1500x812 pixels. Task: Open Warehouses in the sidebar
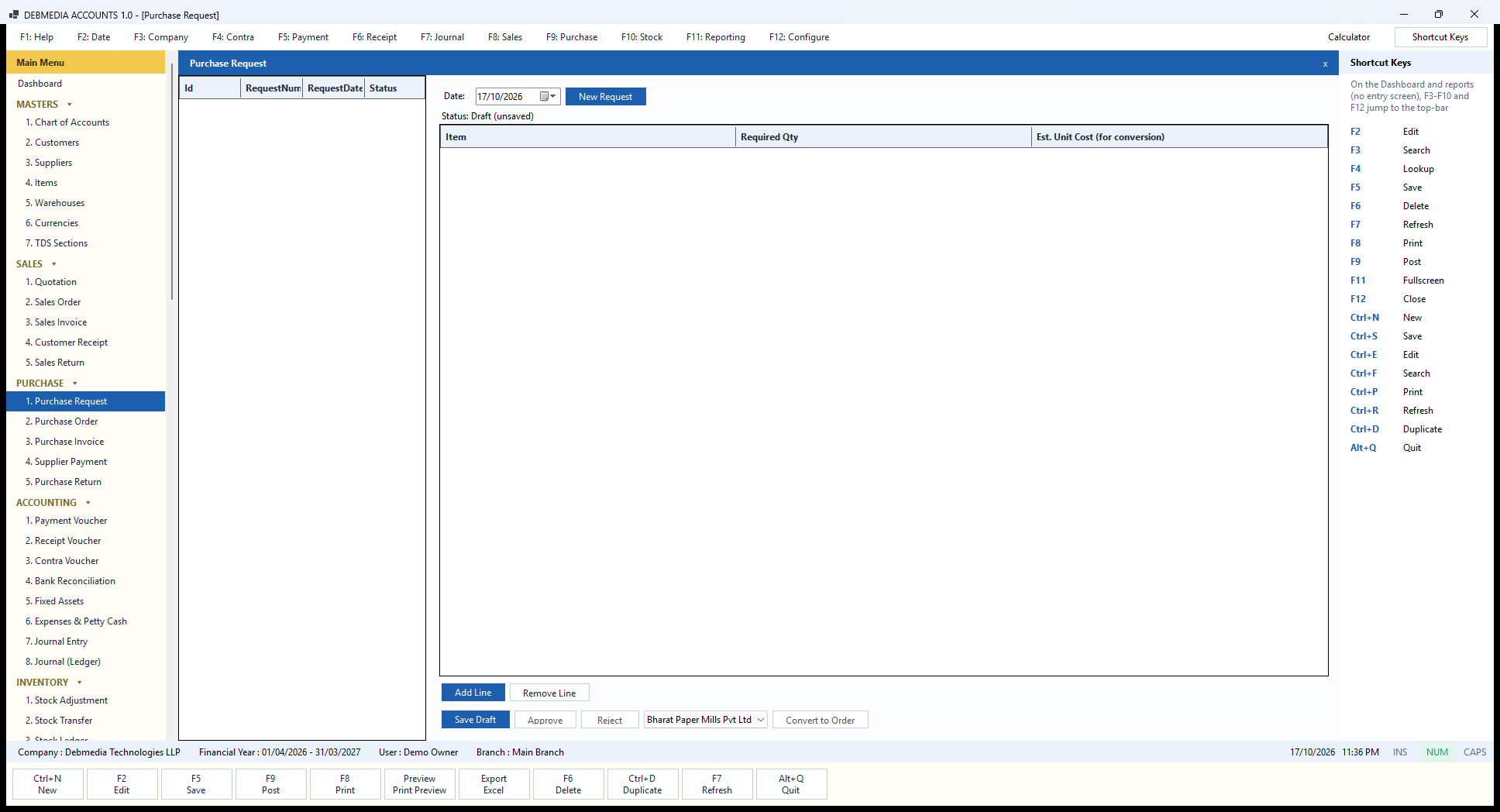point(85,203)
